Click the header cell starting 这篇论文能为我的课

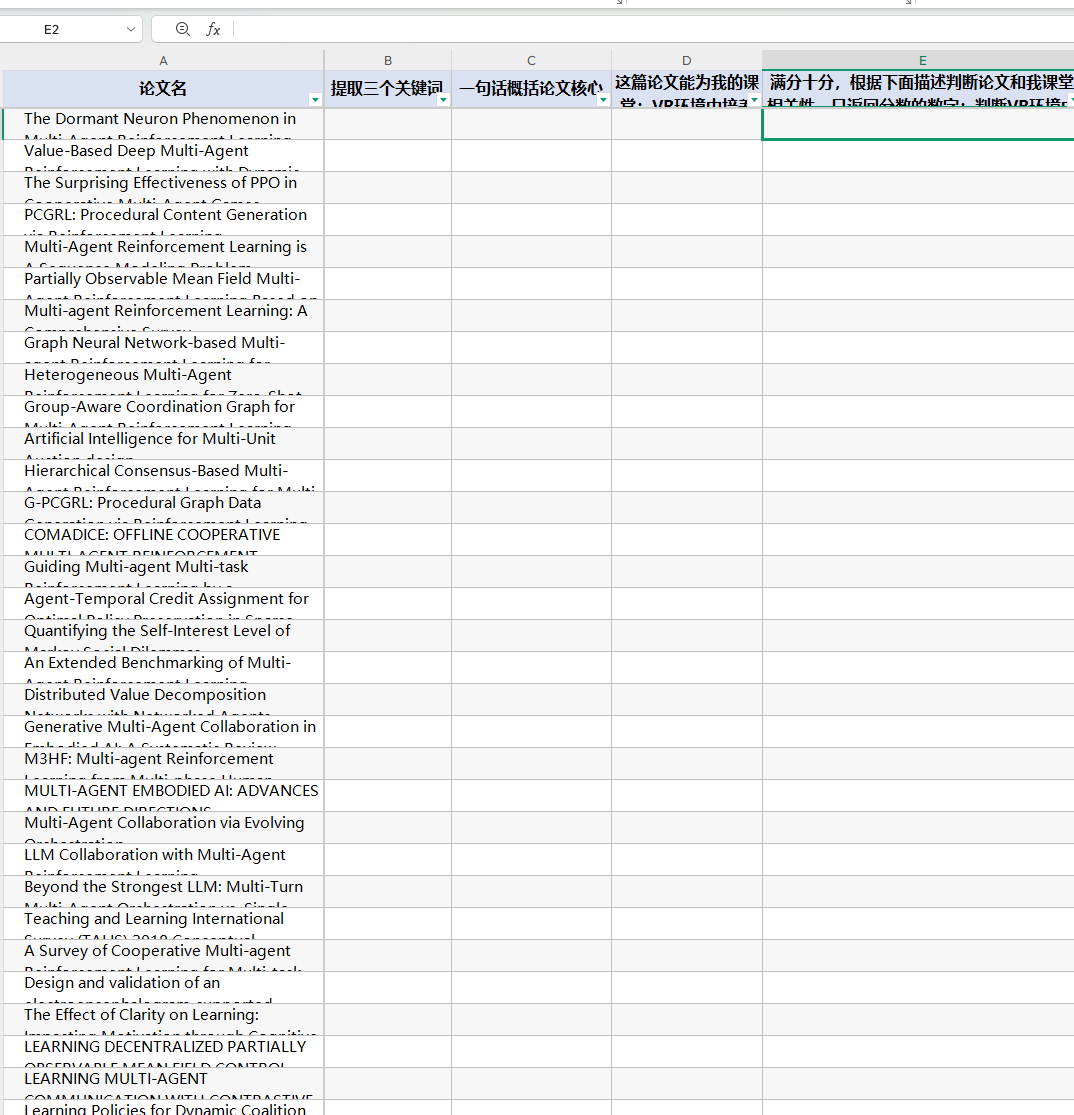tap(686, 89)
